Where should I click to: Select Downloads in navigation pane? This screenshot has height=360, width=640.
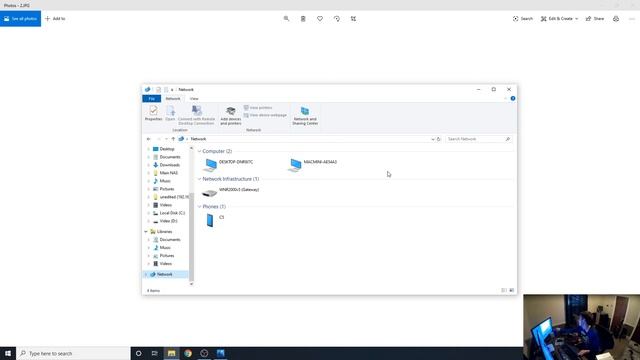[169, 165]
